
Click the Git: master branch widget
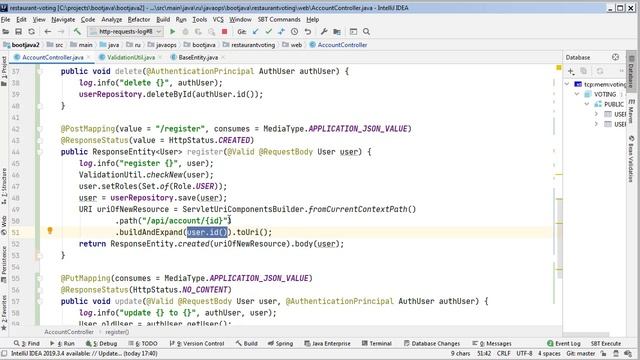click(580, 353)
